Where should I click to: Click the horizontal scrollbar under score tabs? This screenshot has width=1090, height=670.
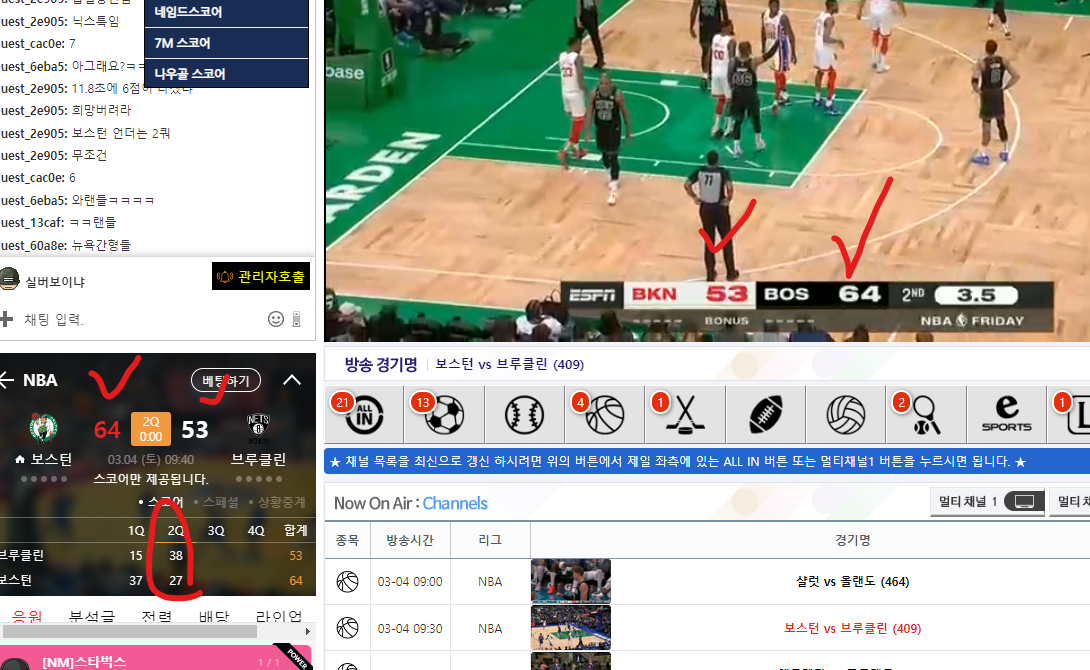[130, 632]
